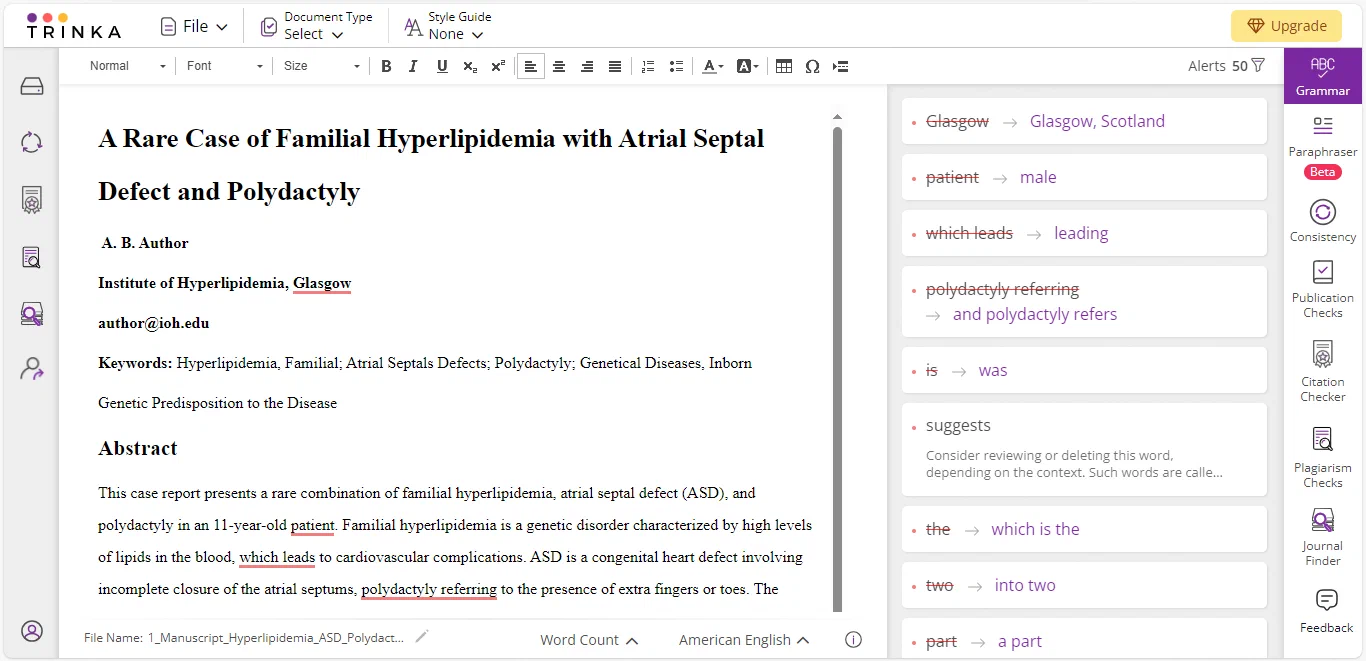This screenshot has width=1366, height=661.
Task: Open the Size dropdown
Action: (x=321, y=66)
